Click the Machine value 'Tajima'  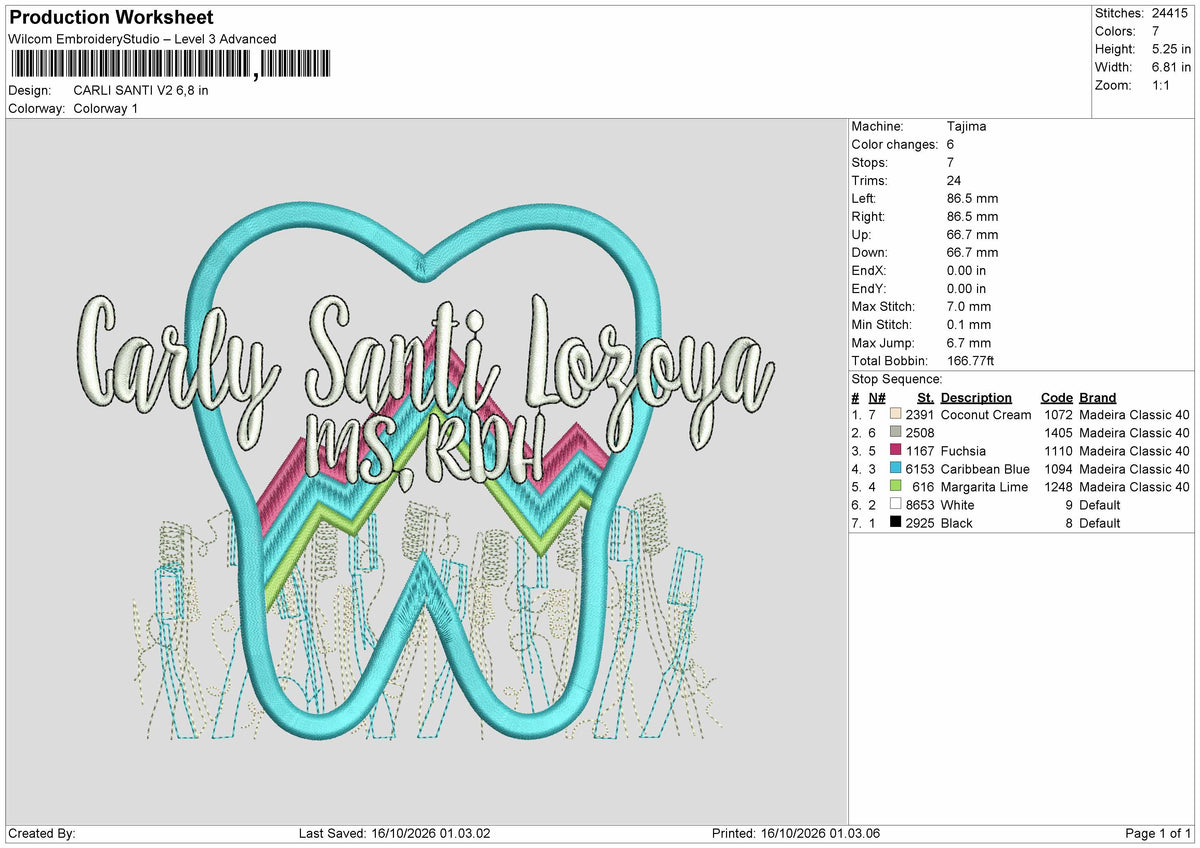coord(966,126)
